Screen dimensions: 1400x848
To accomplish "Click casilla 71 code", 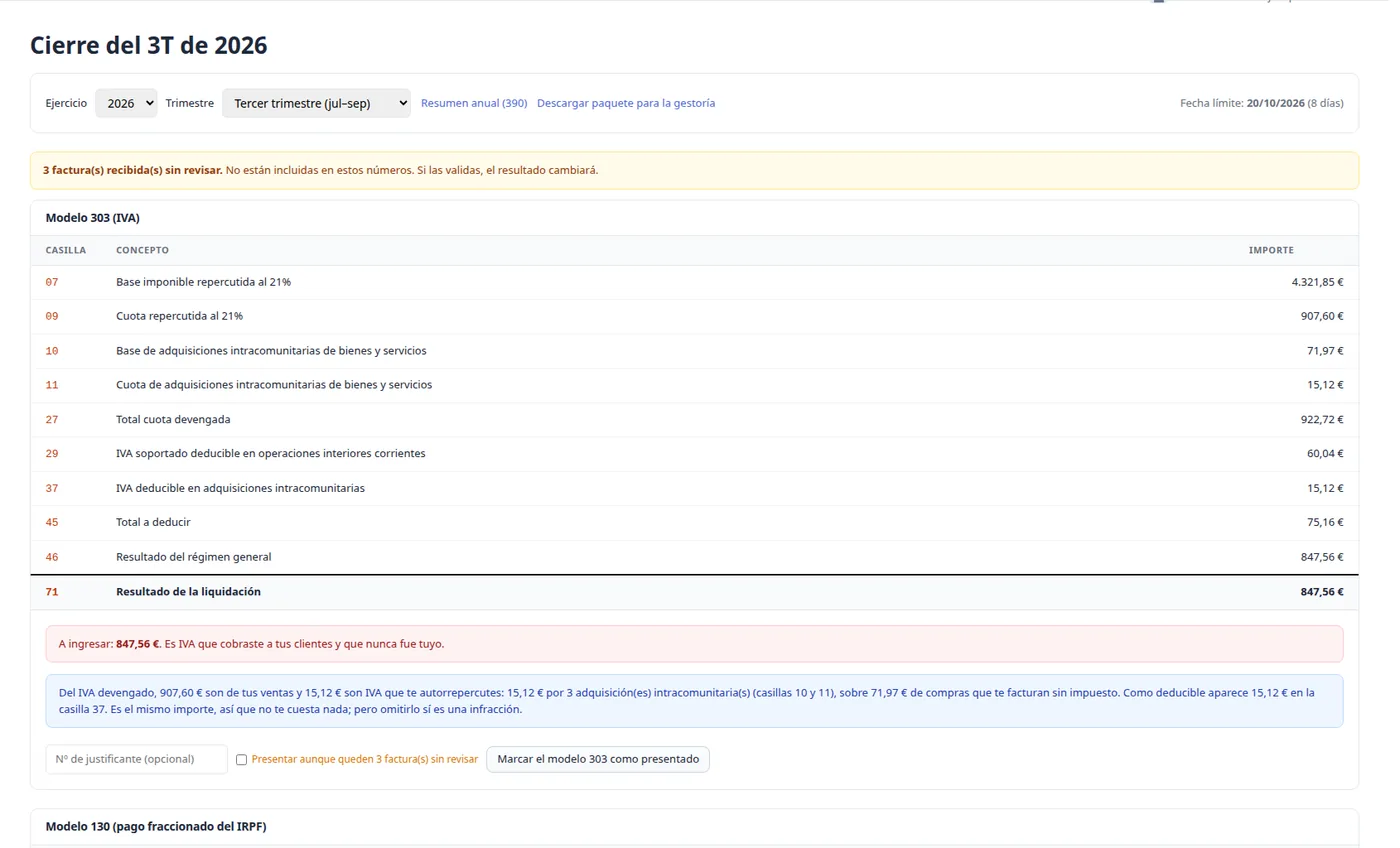I will click(52, 592).
